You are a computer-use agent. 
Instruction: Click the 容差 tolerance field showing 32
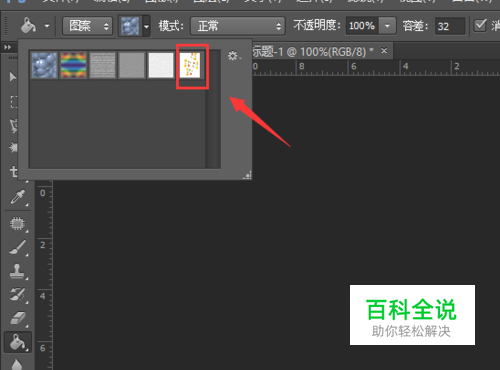click(450, 26)
